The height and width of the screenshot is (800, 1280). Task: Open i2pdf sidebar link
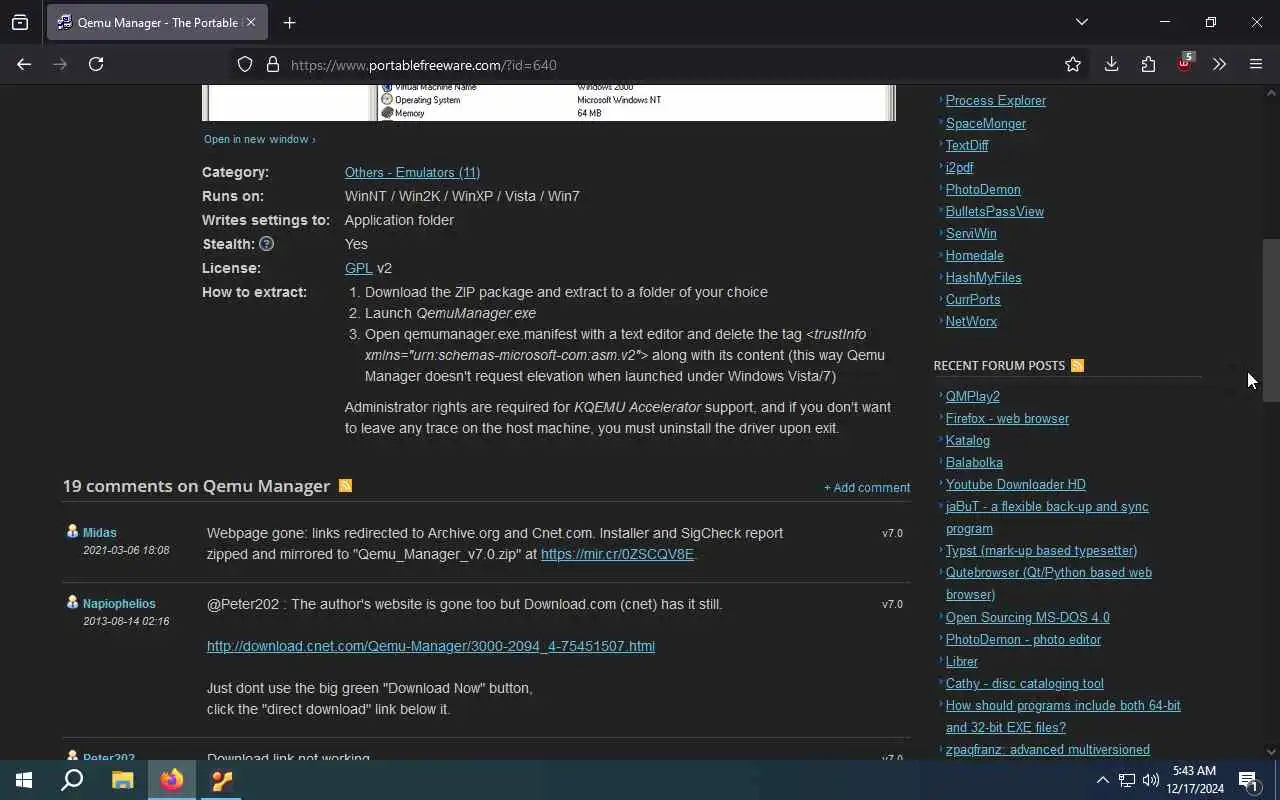[x=959, y=167]
